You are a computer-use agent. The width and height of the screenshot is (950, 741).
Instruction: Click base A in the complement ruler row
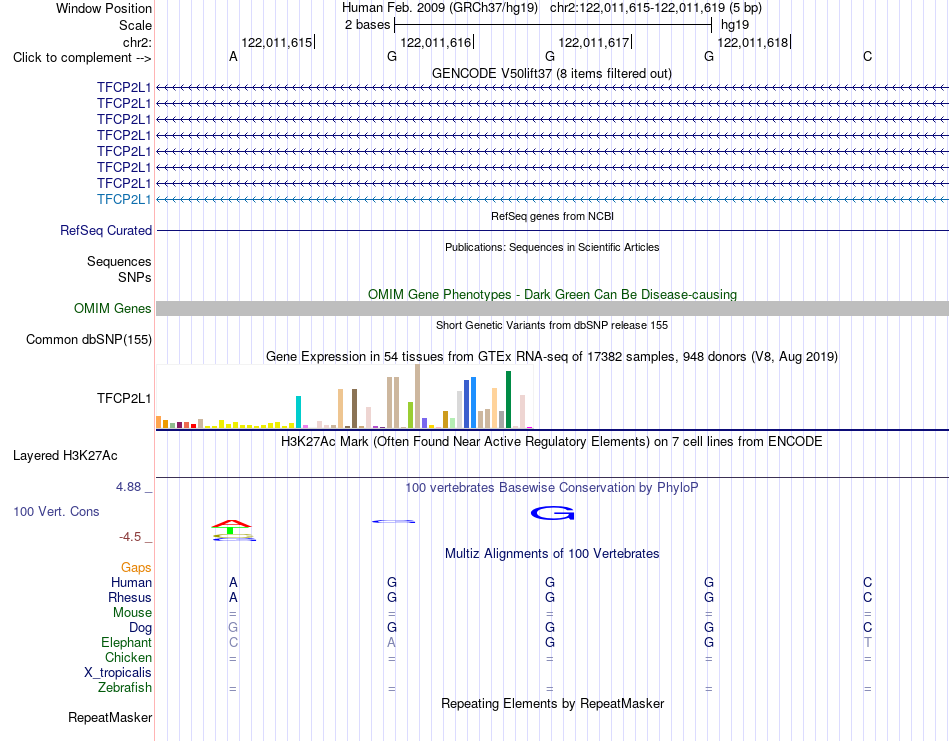233,56
